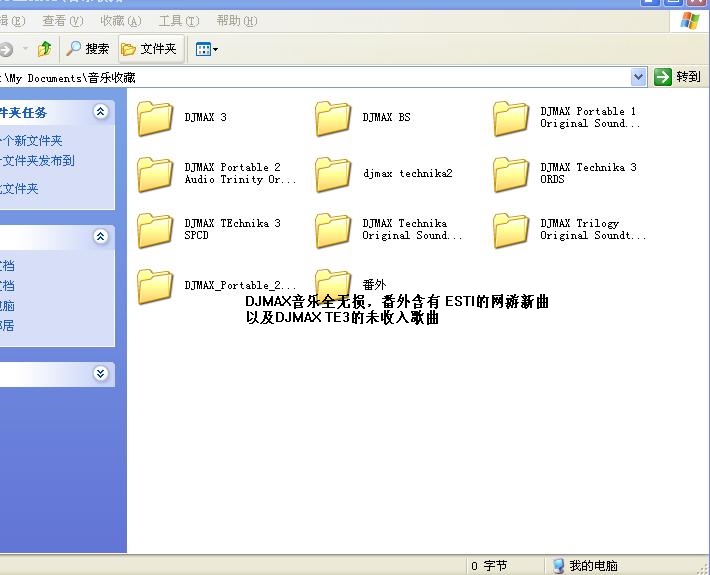Collapse the panel above the 文档 links

pos(101,236)
